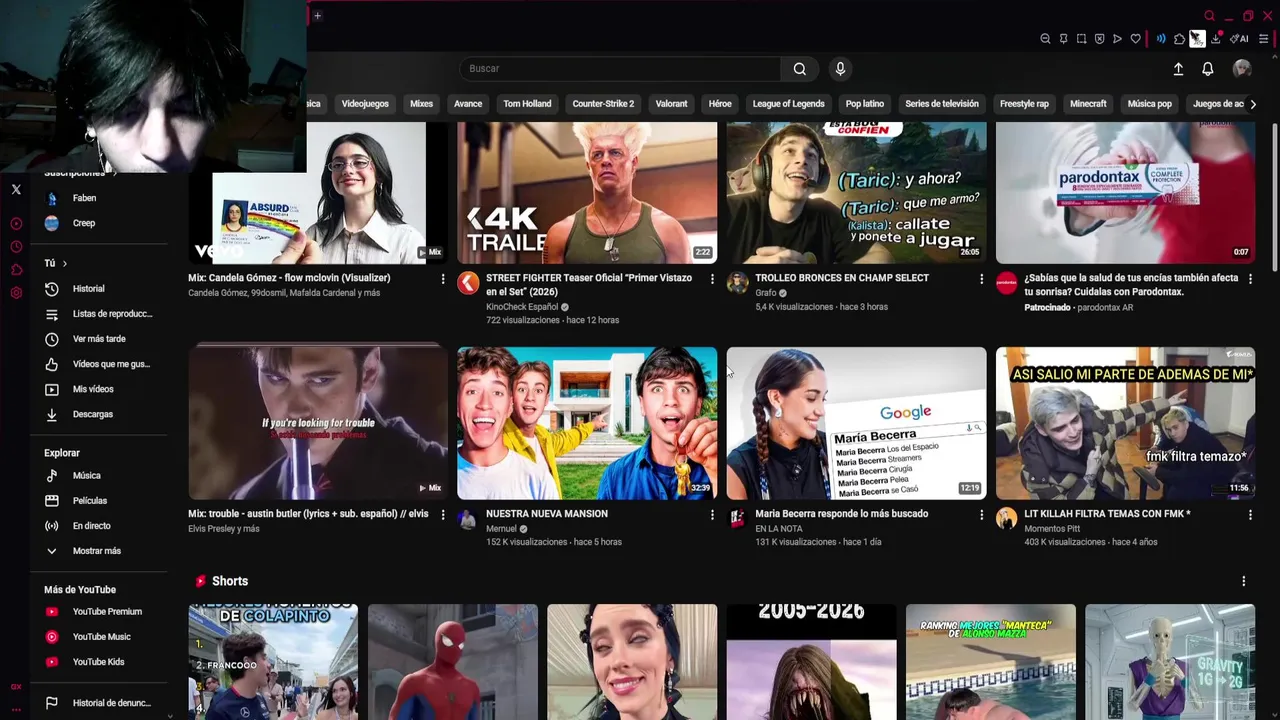Open options menu for NUESTRA NUEVA MANSION video

point(712,514)
